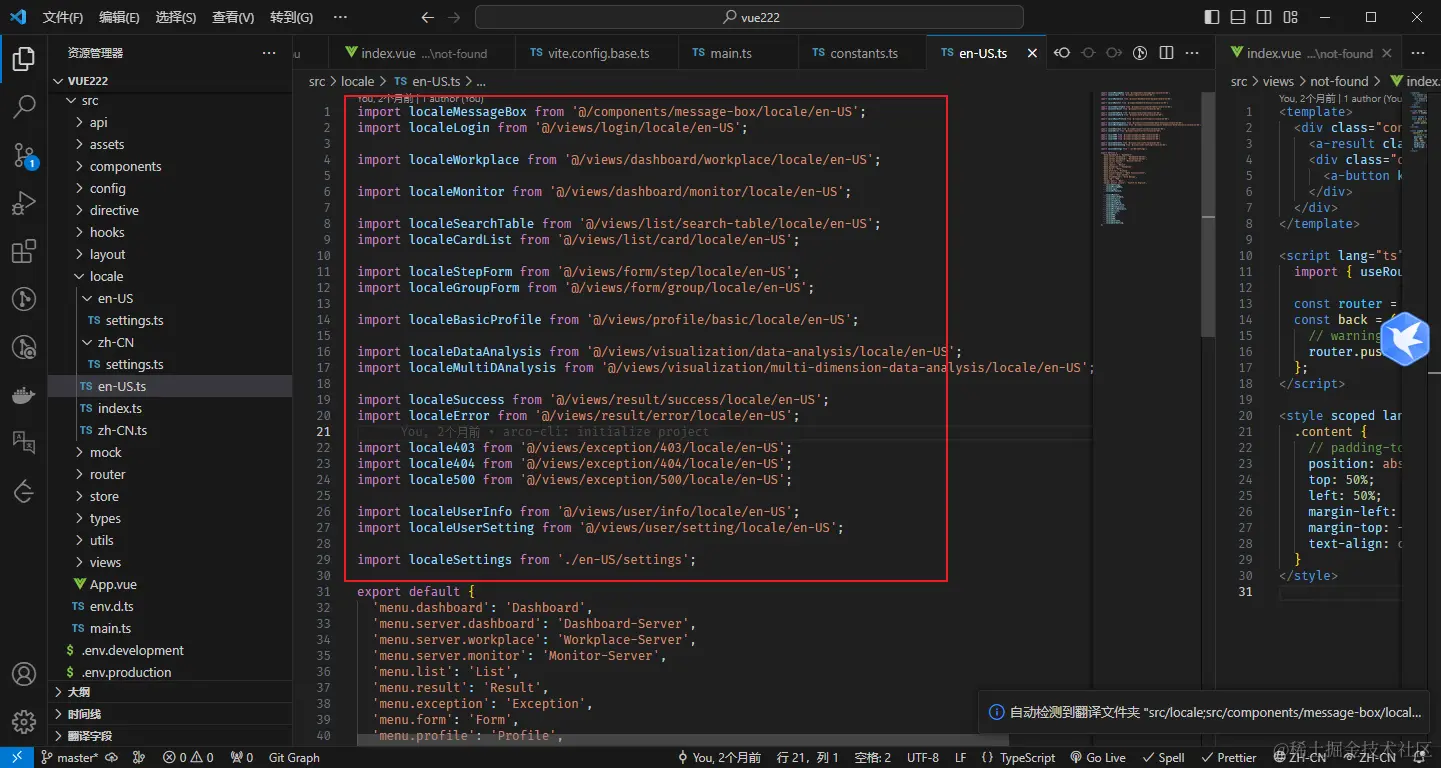Close the en-US.ts tab

(1033, 53)
